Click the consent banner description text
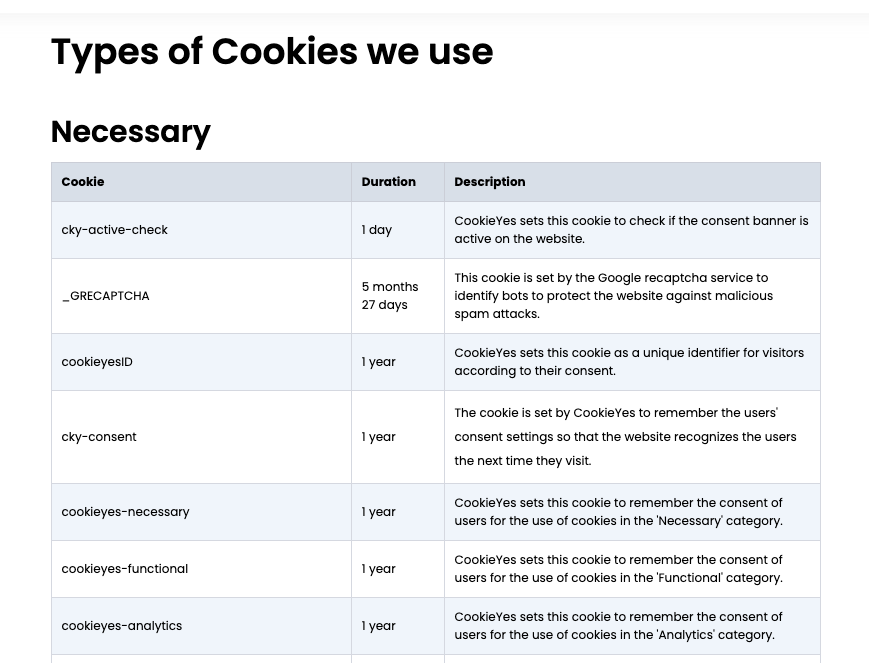 click(x=630, y=230)
